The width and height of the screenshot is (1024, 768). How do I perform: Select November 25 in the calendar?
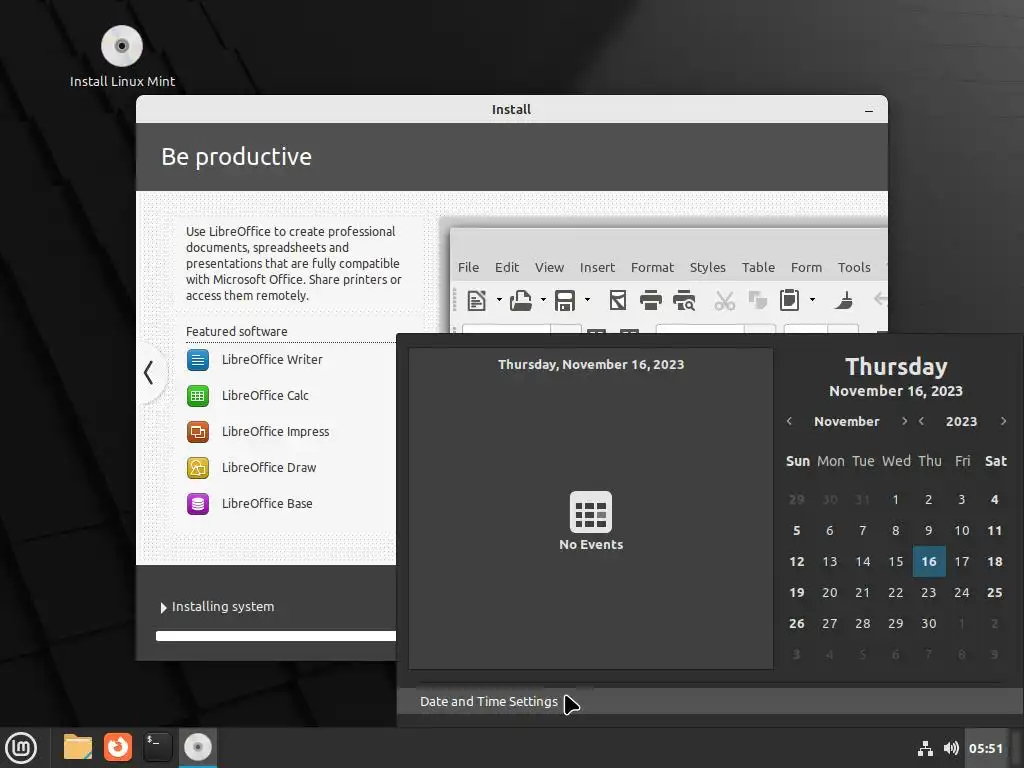pyautogui.click(x=995, y=593)
